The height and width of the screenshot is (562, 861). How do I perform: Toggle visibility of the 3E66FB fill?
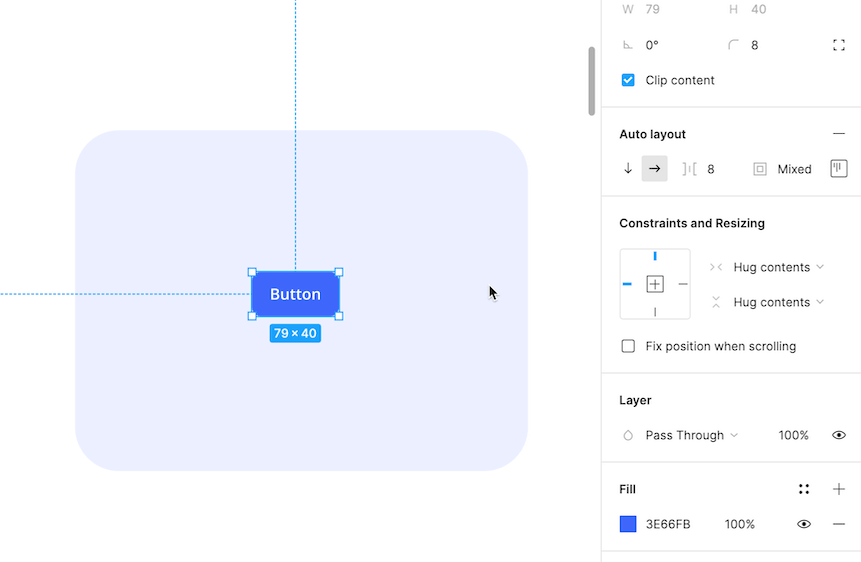pyautogui.click(x=804, y=524)
